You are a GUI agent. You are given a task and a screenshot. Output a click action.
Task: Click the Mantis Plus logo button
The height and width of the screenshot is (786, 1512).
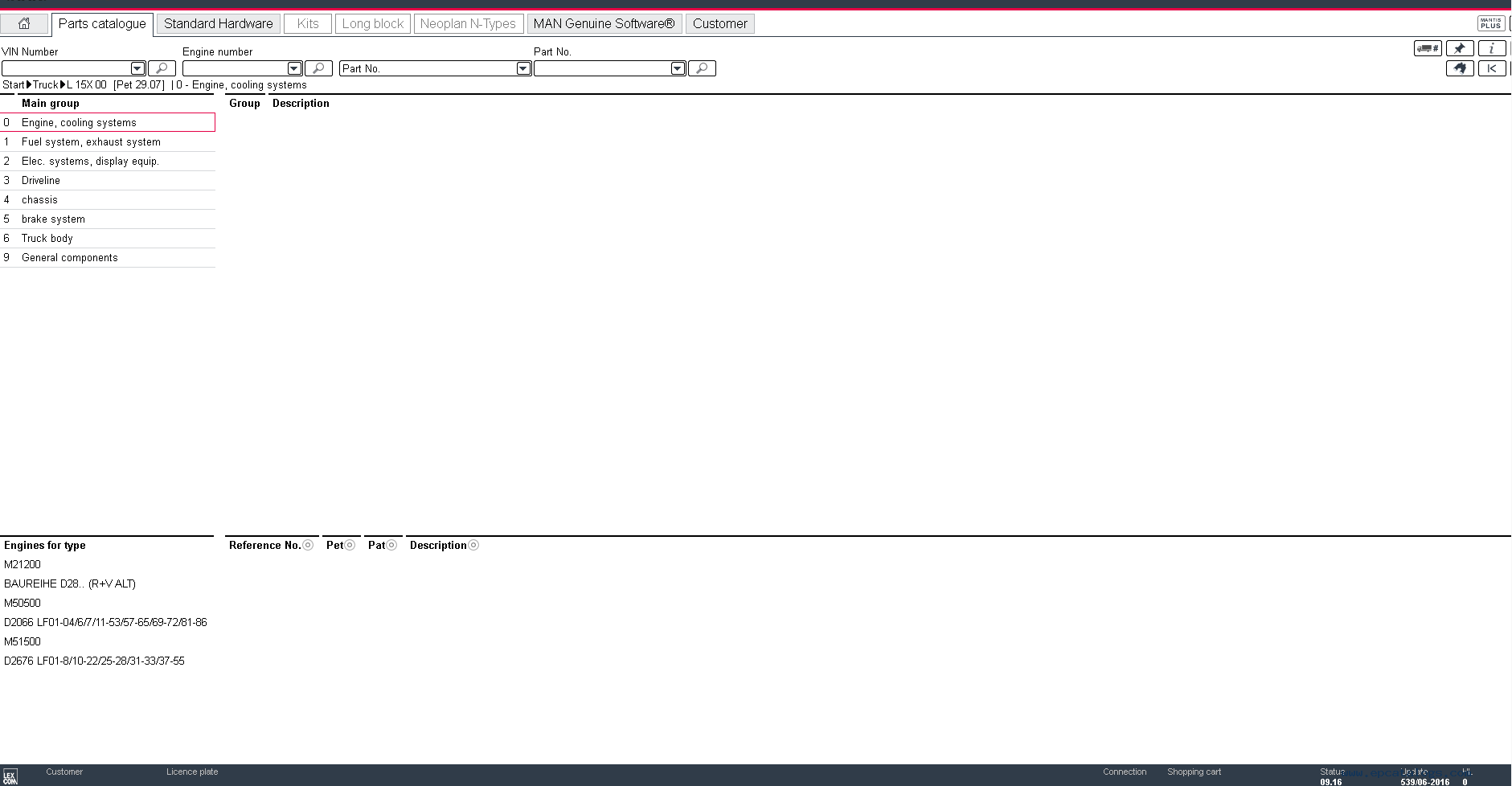click(x=1490, y=24)
